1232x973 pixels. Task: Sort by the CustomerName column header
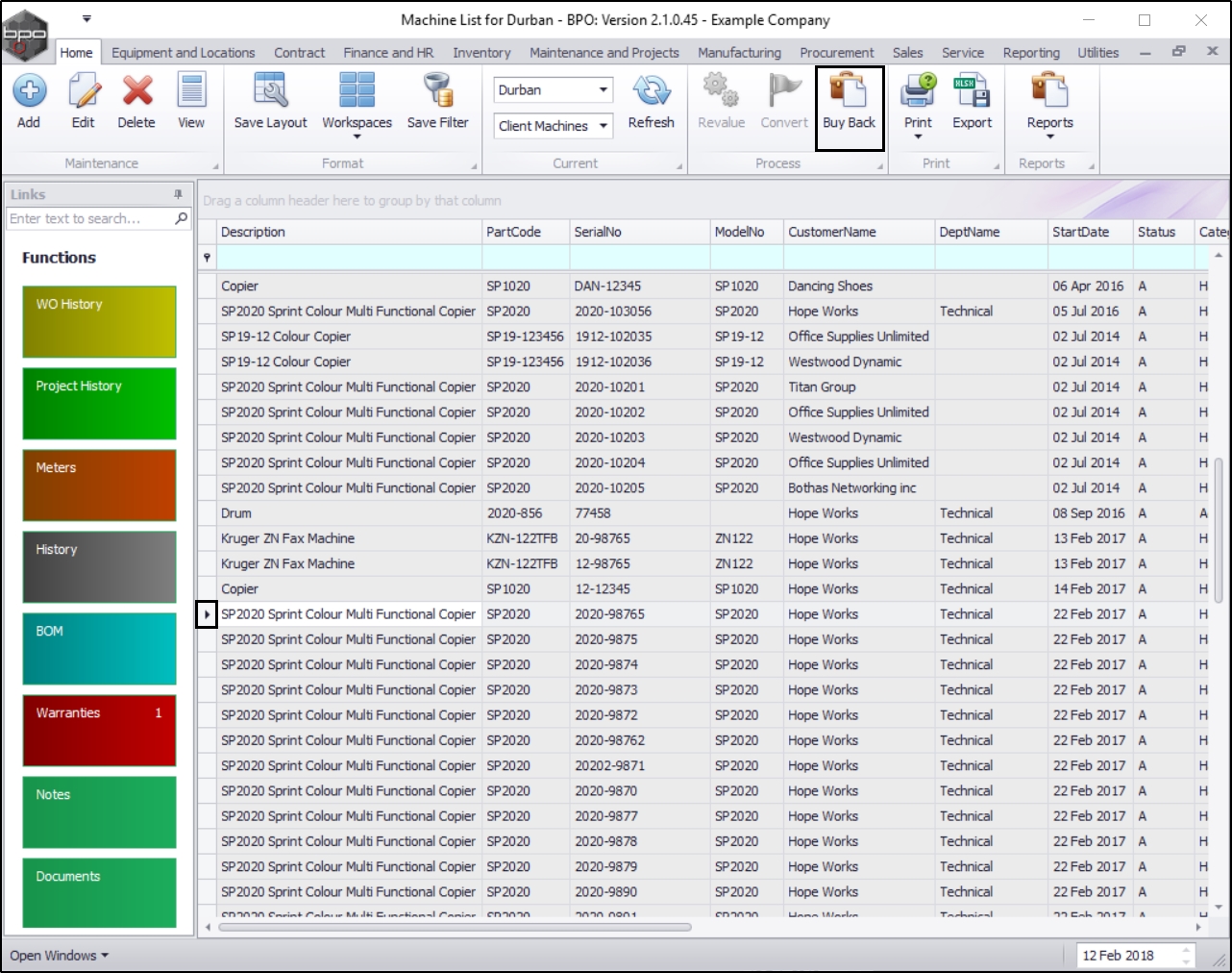[832, 232]
